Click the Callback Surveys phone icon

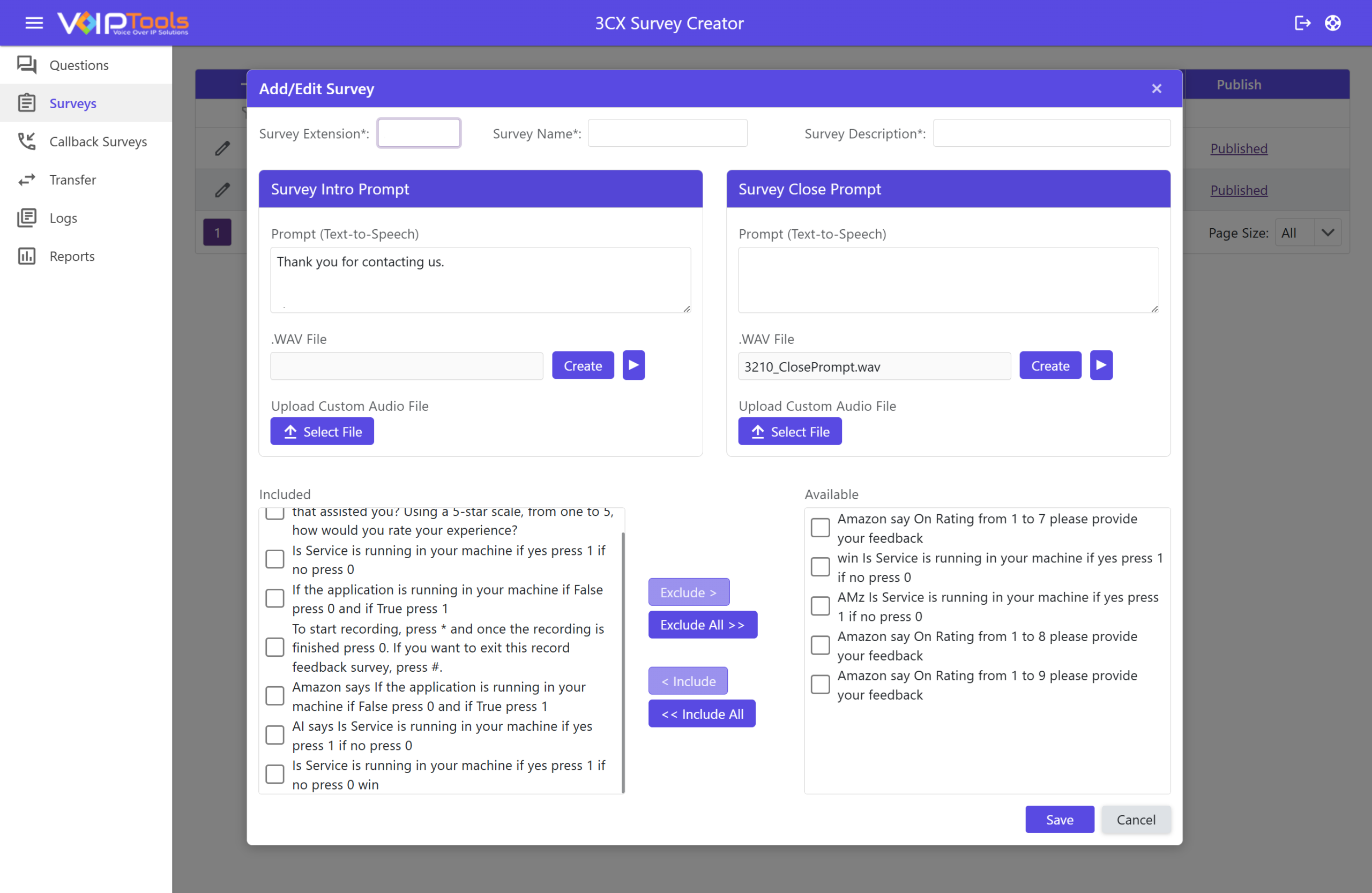point(26,141)
